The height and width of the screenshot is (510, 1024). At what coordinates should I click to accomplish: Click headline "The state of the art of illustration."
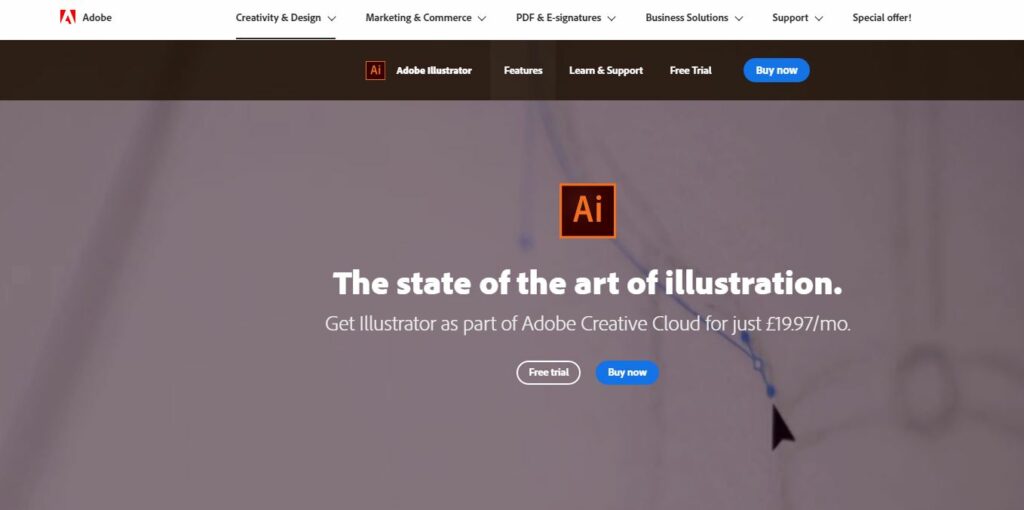tap(587, 283)
